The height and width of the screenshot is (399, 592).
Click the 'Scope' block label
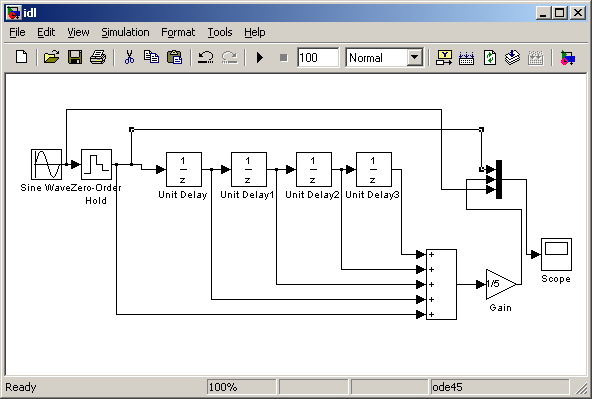coord(556,279)
